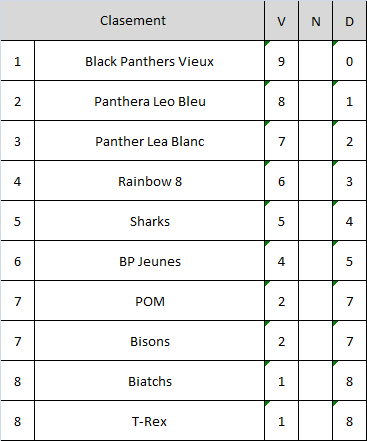Click victories cell of Rainbow 8 row
Image resolution: width=367 pixels, height=441 pixels.
(x=281, y=181)
